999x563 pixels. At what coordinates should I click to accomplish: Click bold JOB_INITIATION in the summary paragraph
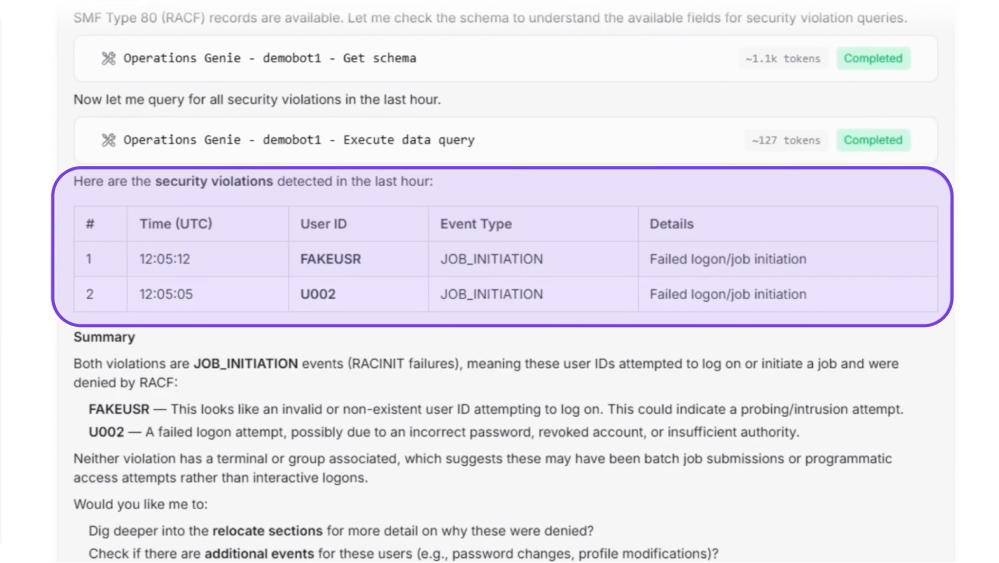point(245,364)
